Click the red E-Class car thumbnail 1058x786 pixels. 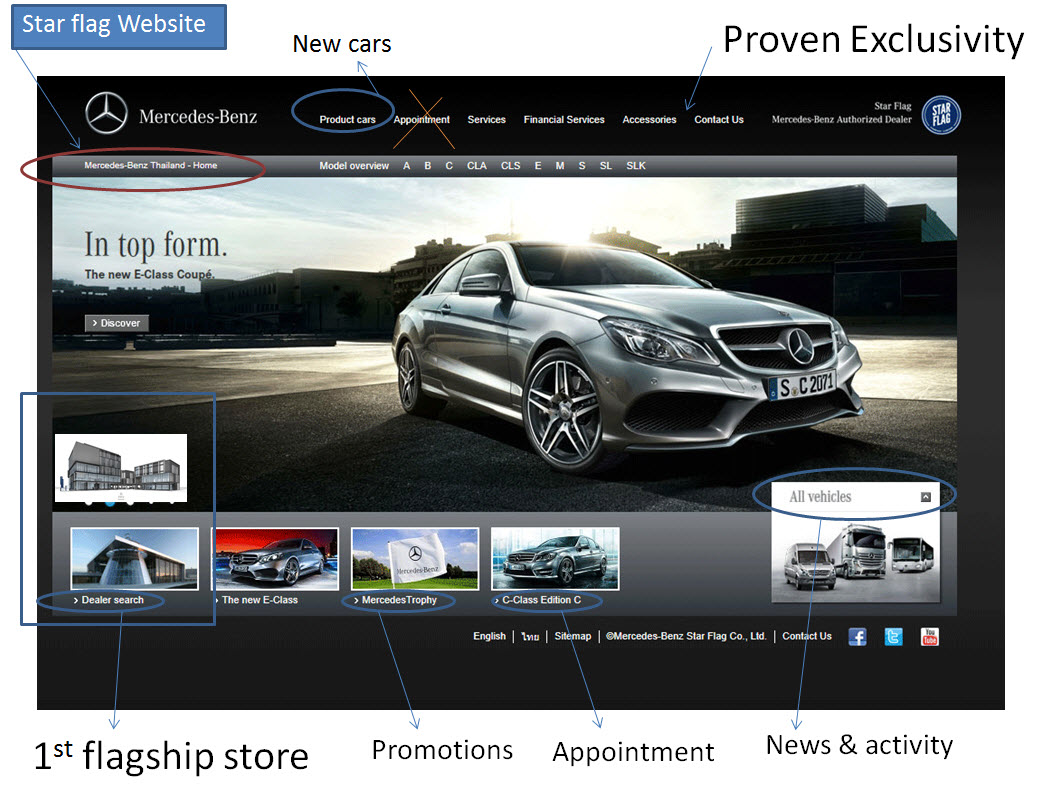click(x=276, y=559)
